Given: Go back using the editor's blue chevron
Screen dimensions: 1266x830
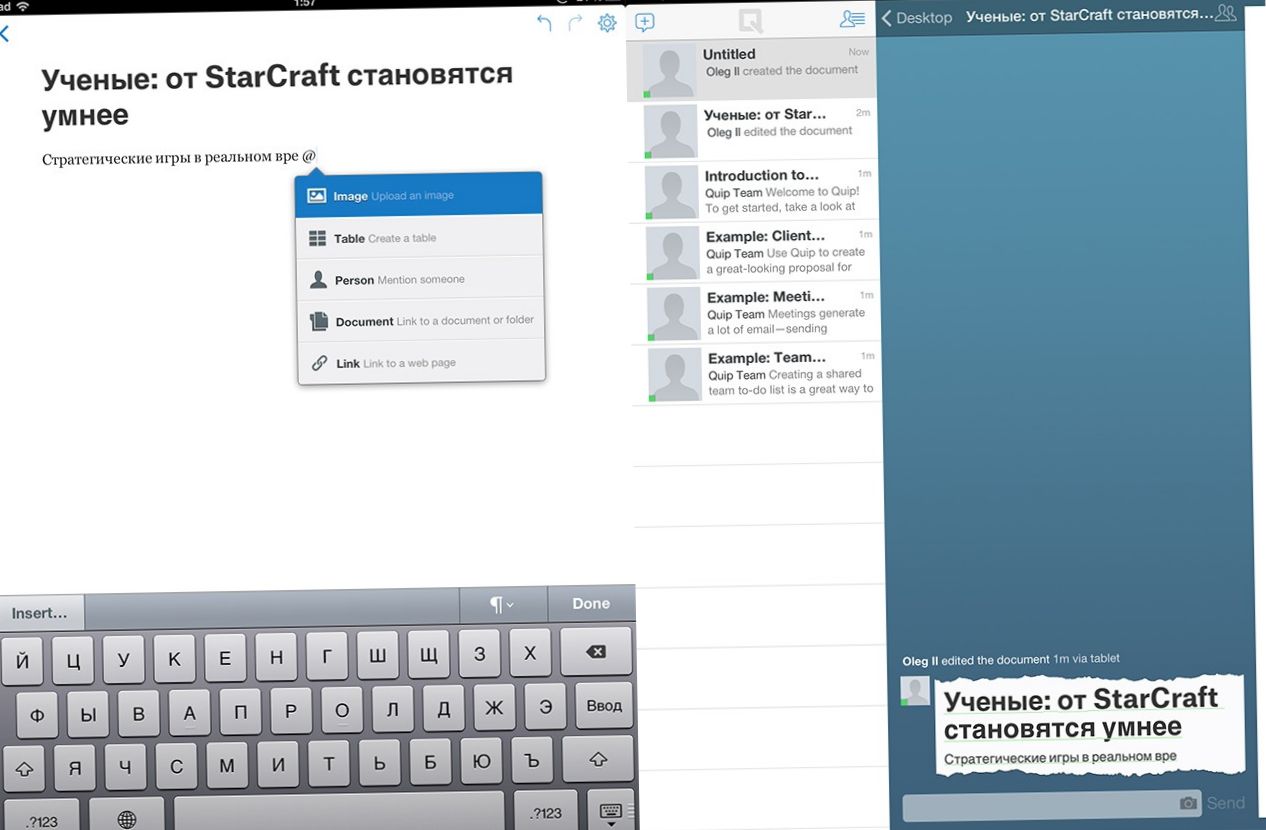Looking at the screenshot, I should pyautogui.click(x=4, y=33).
